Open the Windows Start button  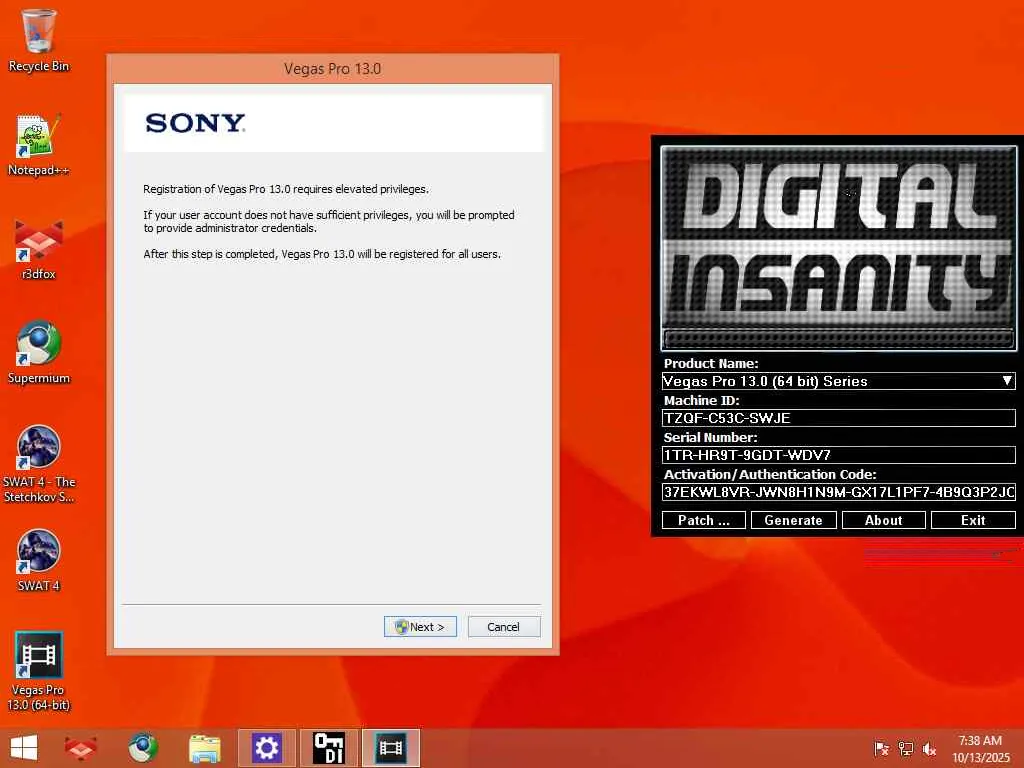[24, 748]
